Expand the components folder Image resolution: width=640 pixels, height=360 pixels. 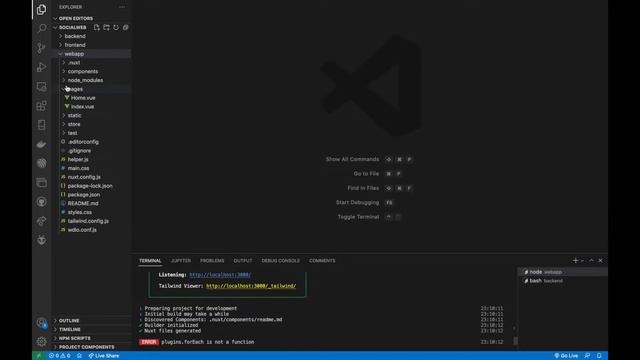click(x=82, y=71)
